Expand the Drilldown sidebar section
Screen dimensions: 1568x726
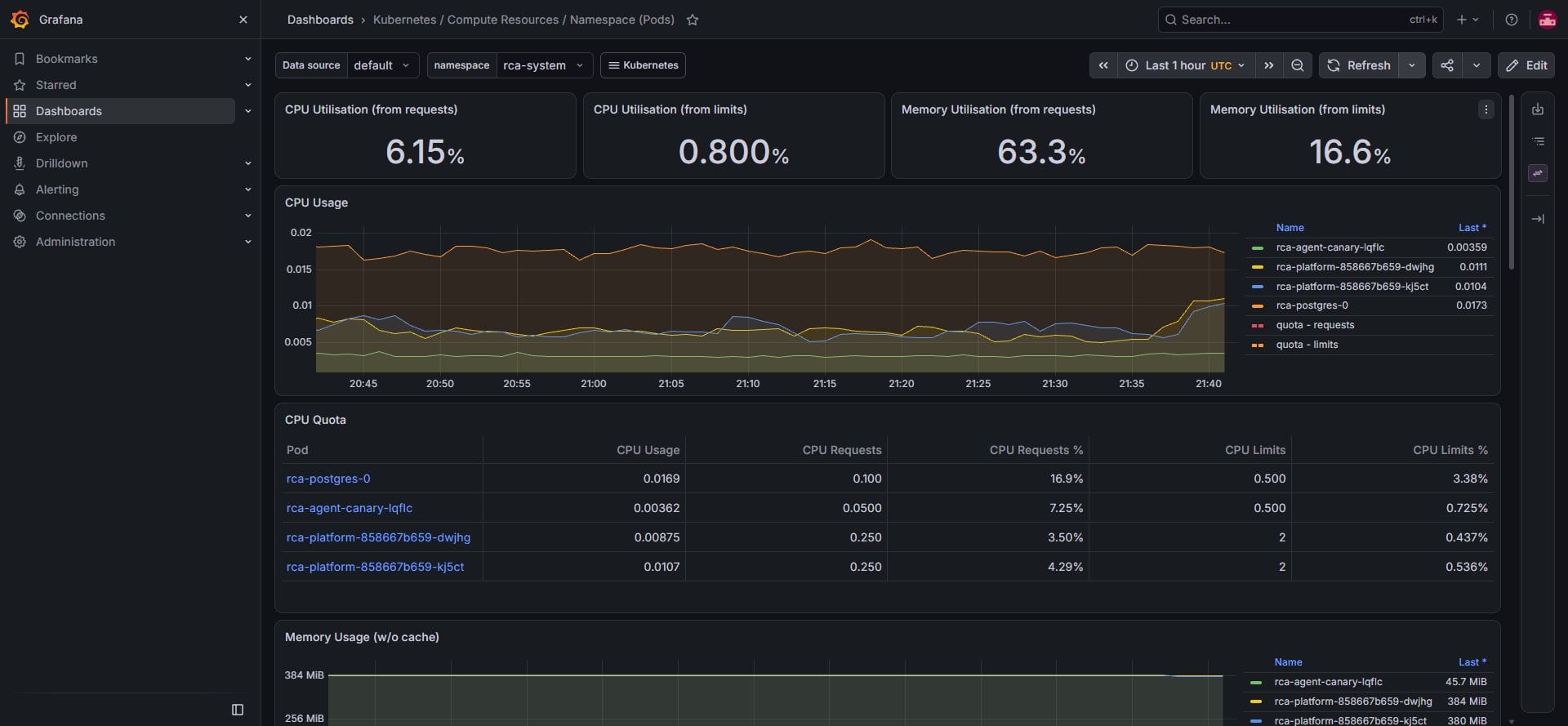tap(247, 163)
